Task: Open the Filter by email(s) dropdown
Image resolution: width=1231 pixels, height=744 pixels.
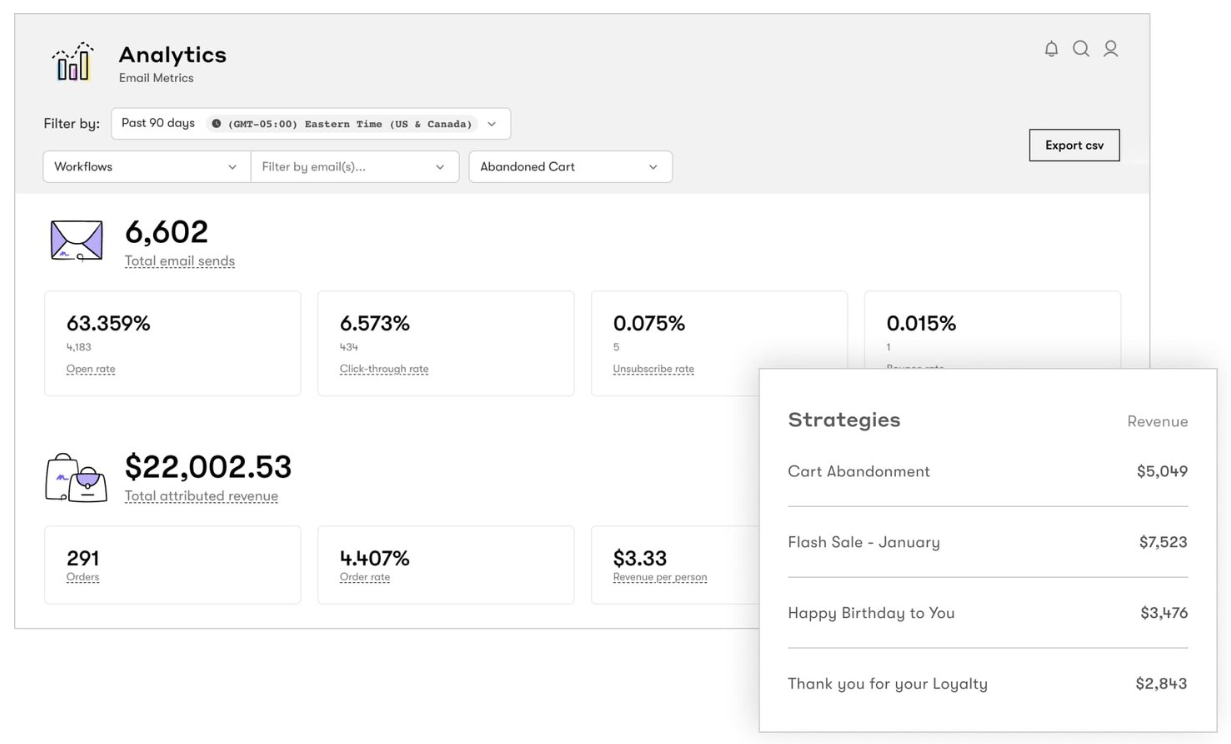Action: click(355, 166)
